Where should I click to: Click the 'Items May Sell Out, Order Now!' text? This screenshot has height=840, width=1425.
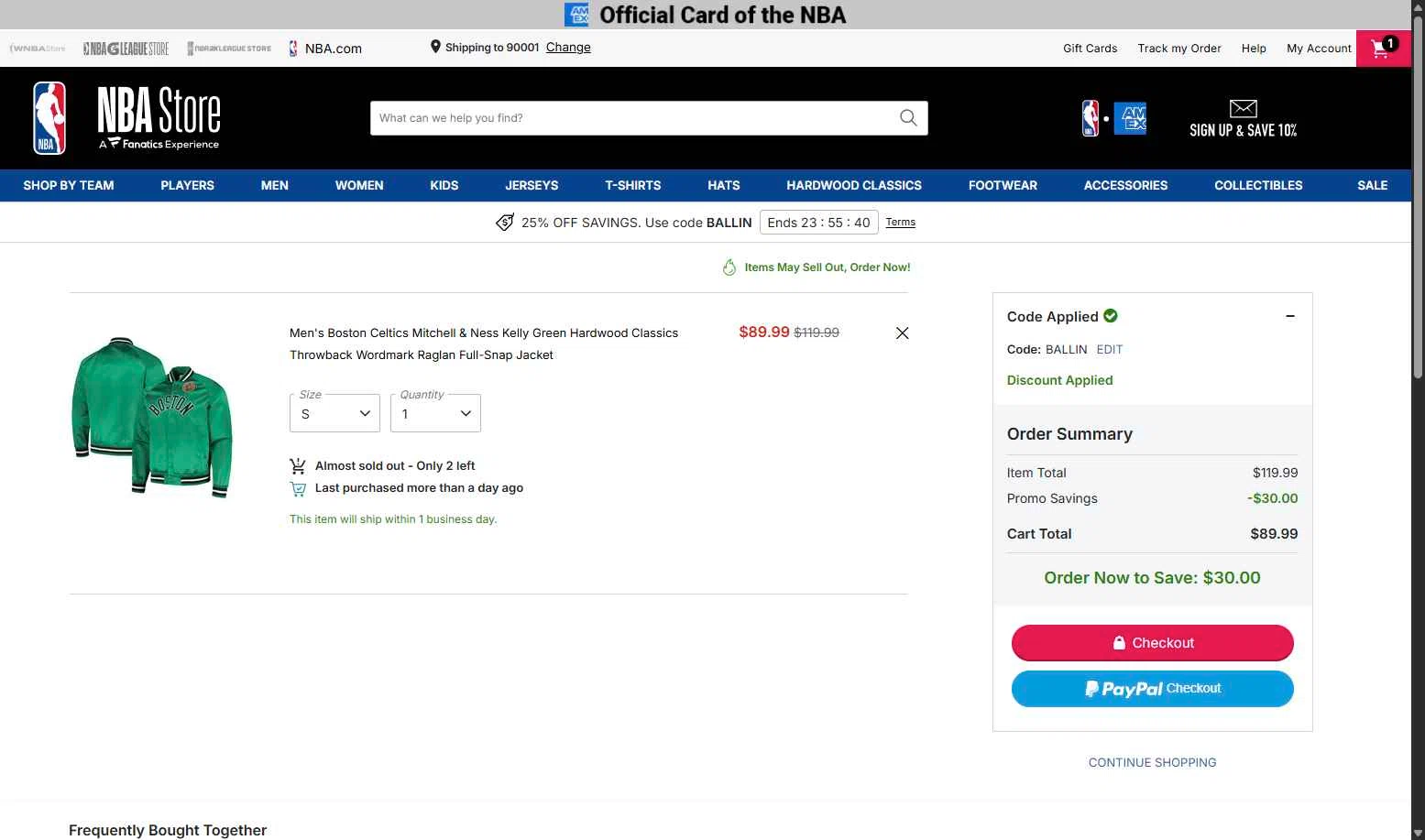[x=828, y=267]
